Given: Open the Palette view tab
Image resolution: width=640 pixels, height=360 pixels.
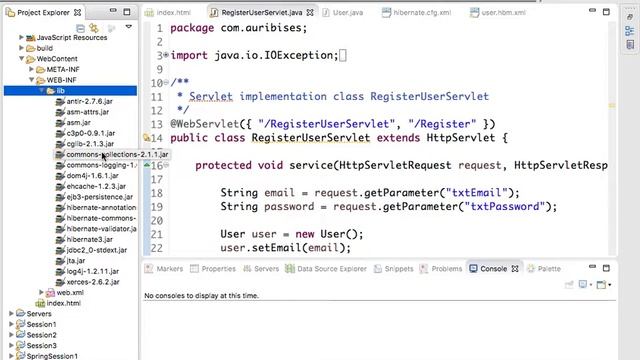Looking at the screenshot, I should (x=544, y=269).
